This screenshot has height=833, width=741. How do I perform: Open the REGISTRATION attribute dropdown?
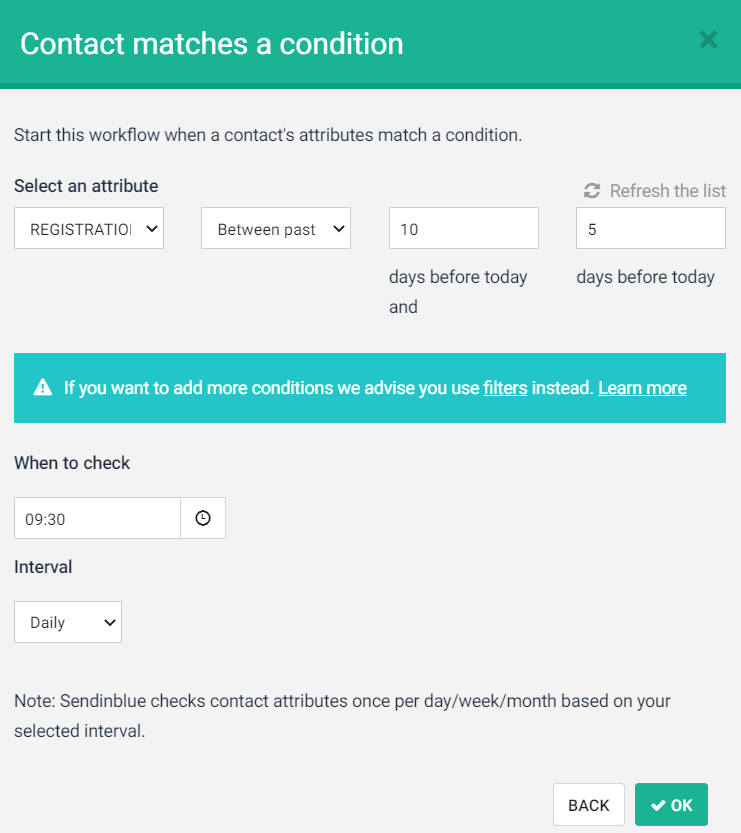[89, 228]
